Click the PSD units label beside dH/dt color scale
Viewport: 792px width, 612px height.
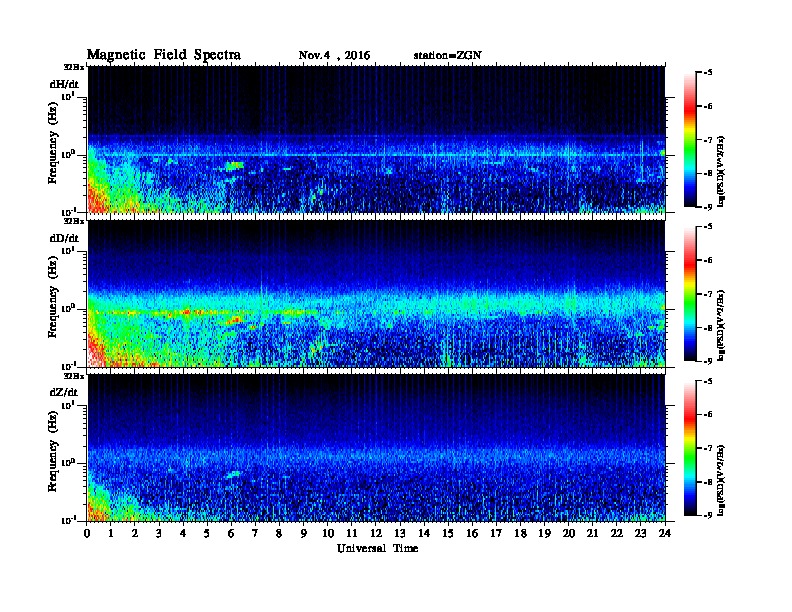coord(721,171)
